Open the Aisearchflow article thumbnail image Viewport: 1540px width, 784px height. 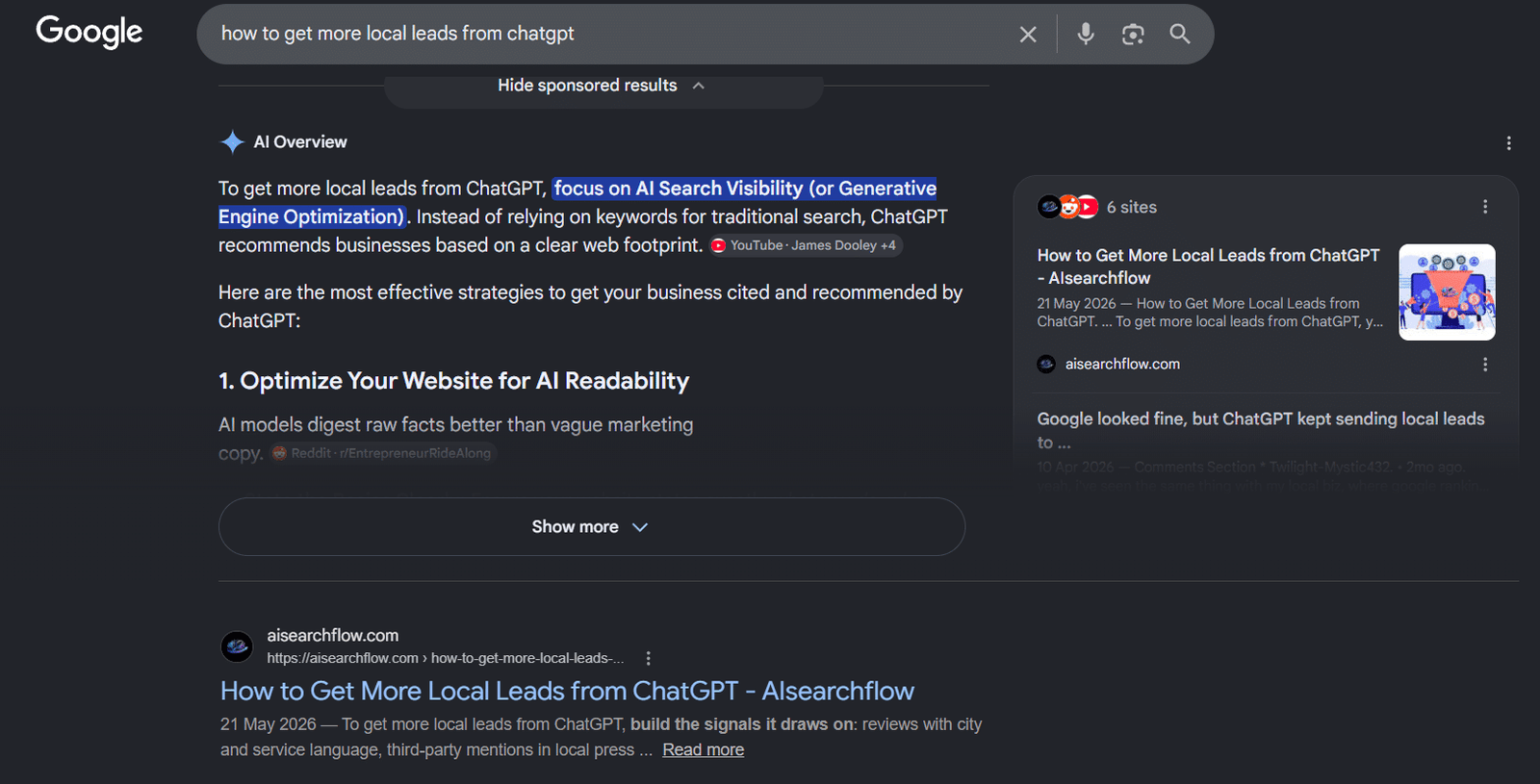pyautogui.click(x=1447, y=292)
